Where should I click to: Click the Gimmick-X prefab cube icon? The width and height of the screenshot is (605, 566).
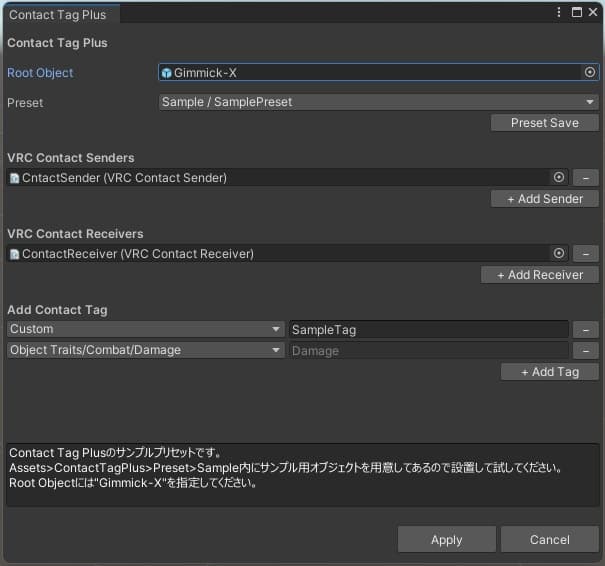click(166, 73)
